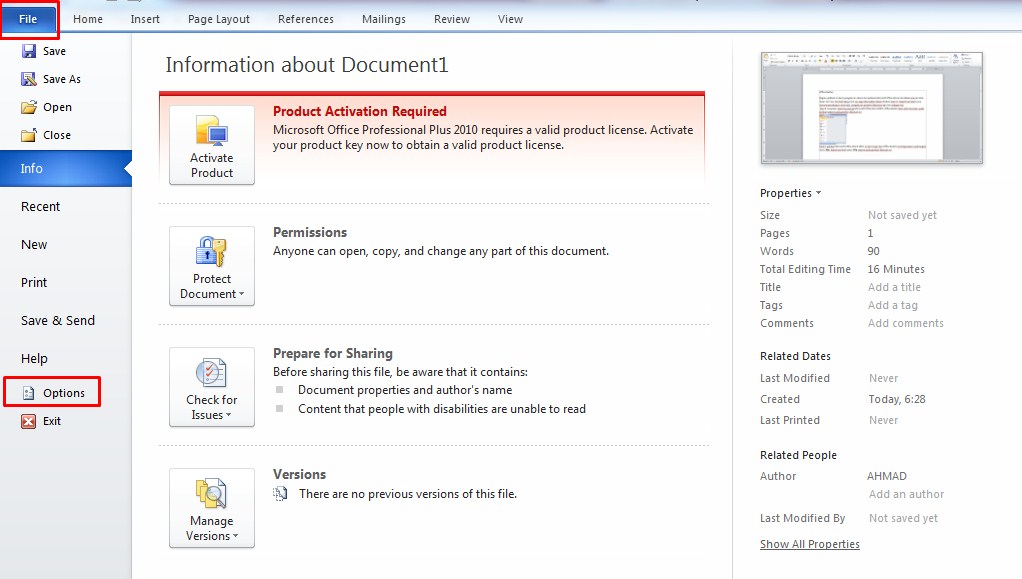Open the File tab
Viewport: 1022px width, 579px height.
pos(28,19)
